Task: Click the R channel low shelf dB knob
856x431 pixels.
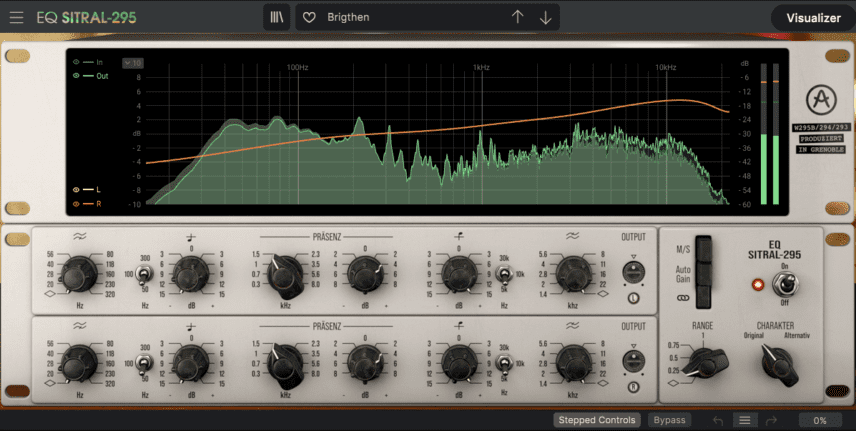Action: (192, 363)
